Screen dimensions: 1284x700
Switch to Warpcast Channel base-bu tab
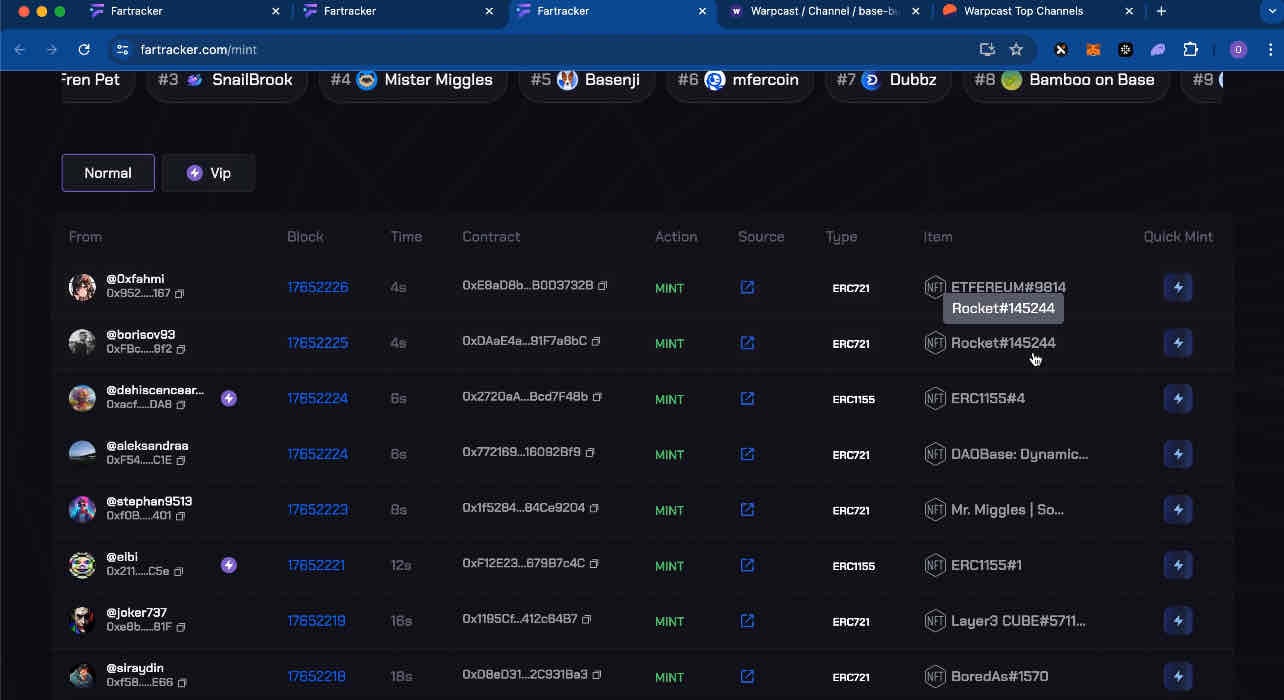pos(825,11)
